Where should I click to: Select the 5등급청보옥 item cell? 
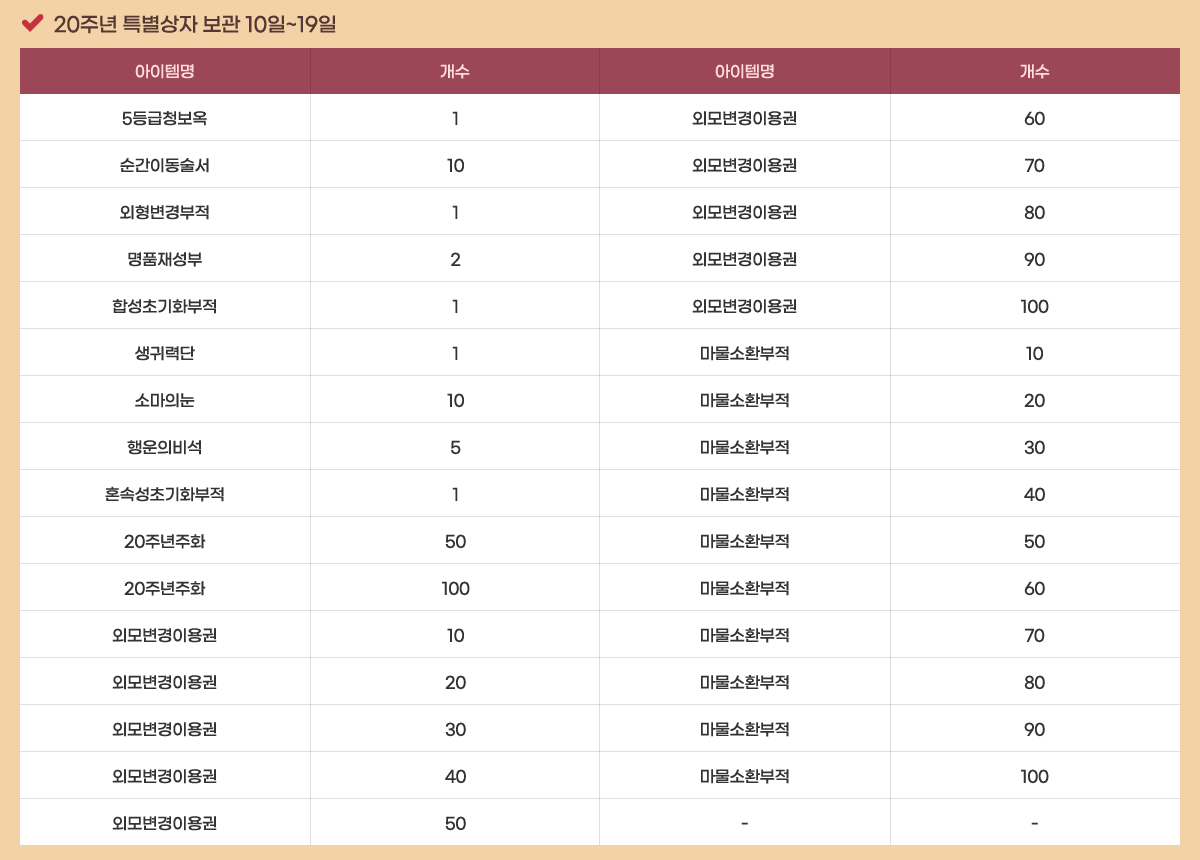[165, 118]
